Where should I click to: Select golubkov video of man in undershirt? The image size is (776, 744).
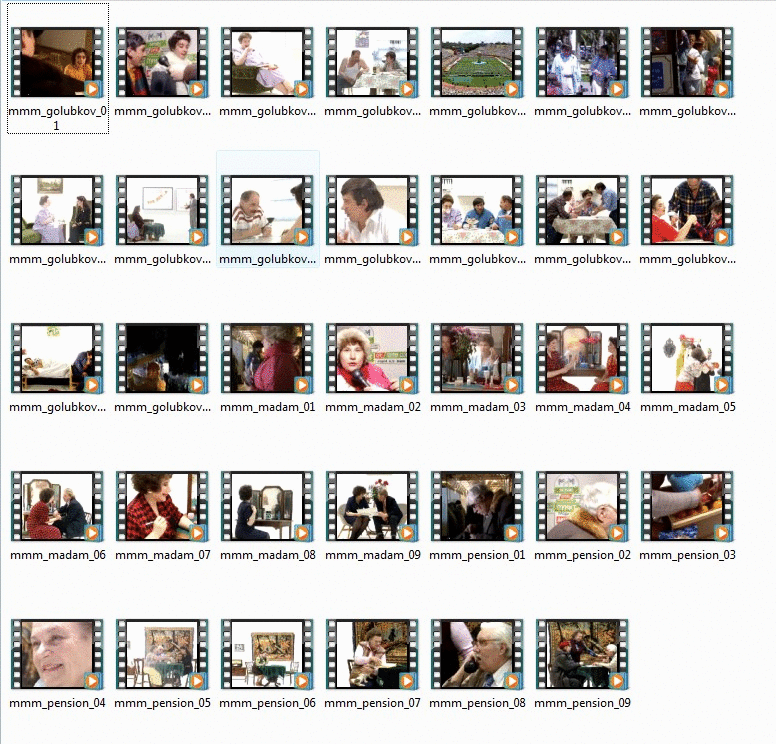(372, 62)
